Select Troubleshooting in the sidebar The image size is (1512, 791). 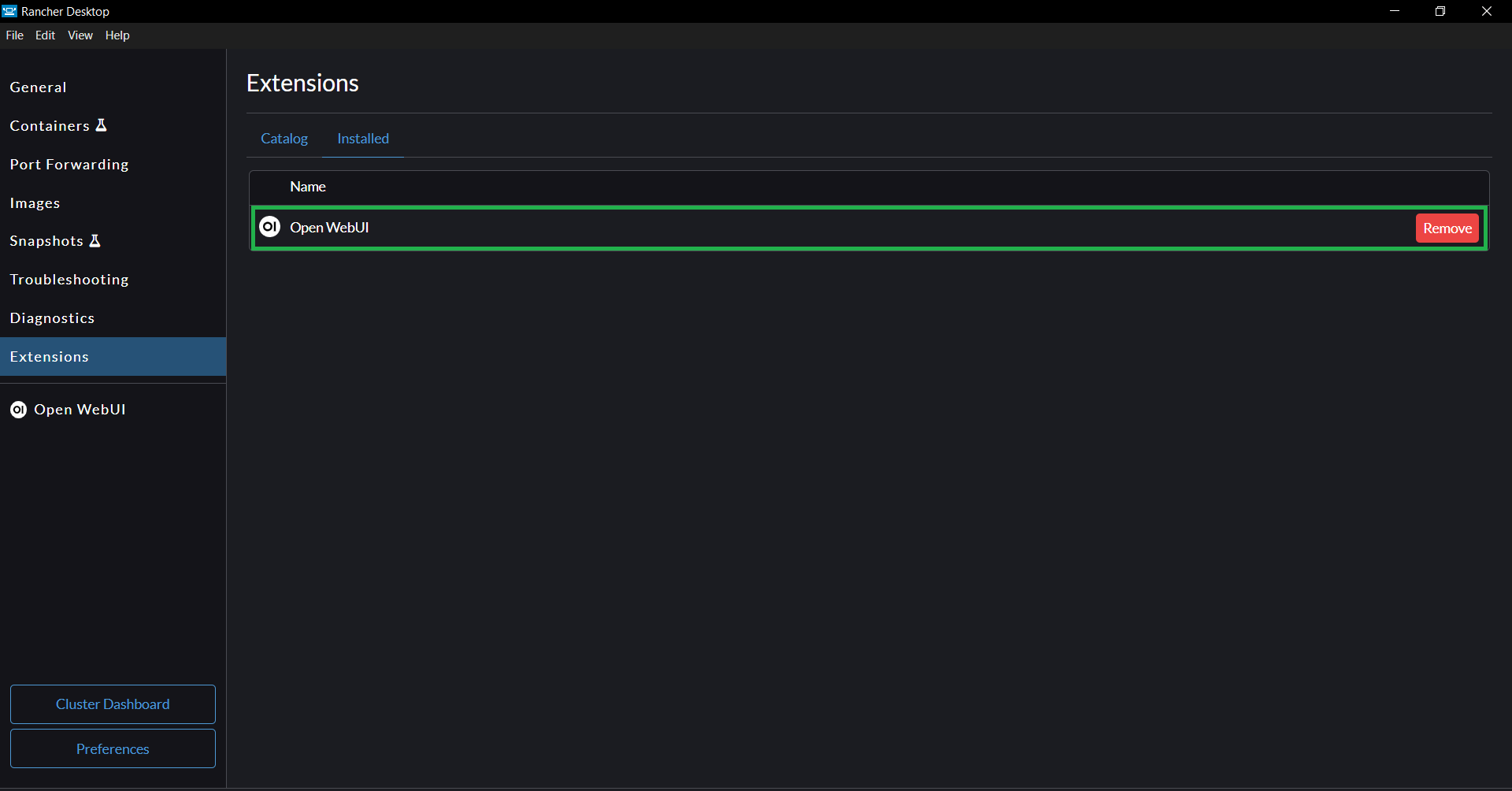click(113, 280)
